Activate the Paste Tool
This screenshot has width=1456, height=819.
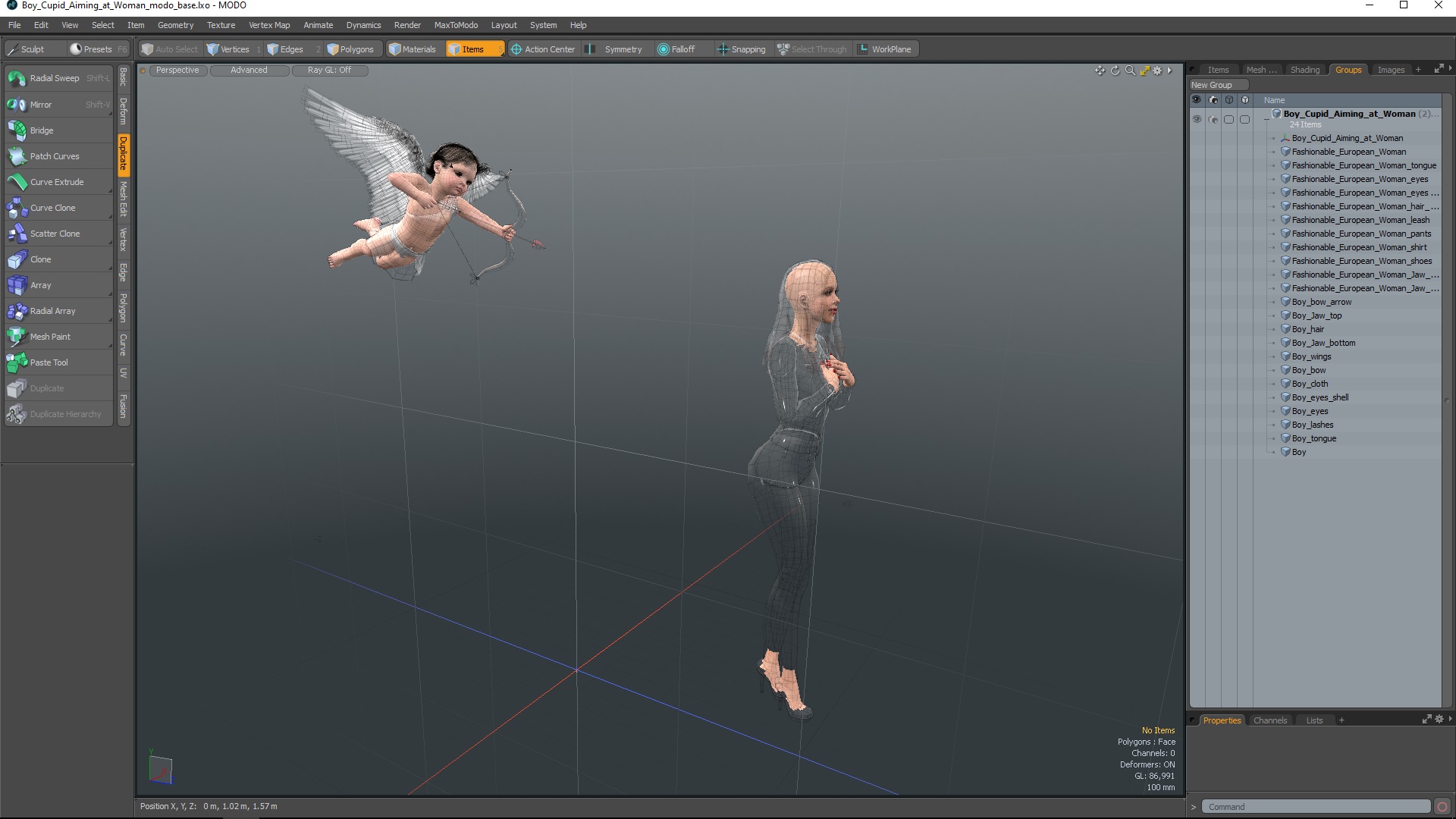59,362
